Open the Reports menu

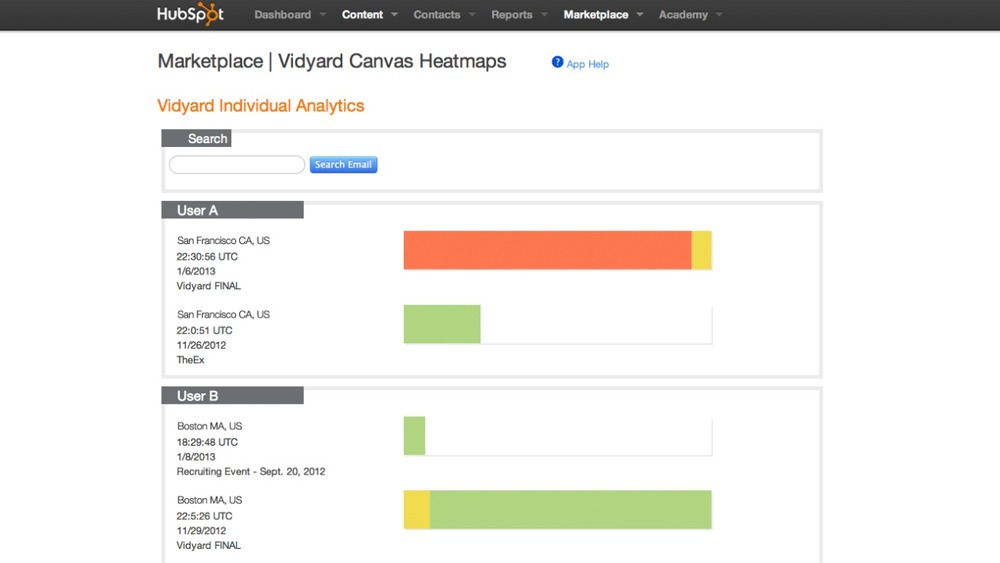511,14
